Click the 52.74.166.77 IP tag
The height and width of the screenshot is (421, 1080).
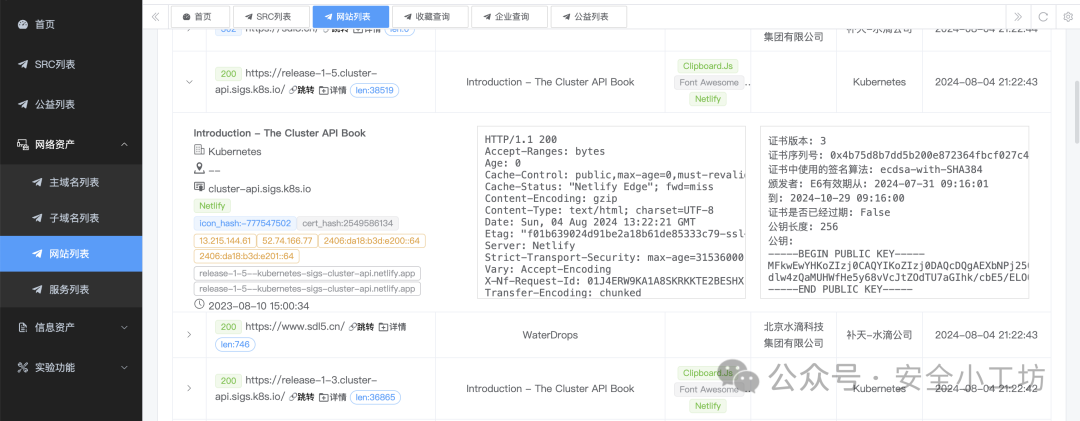pos(289,240)
